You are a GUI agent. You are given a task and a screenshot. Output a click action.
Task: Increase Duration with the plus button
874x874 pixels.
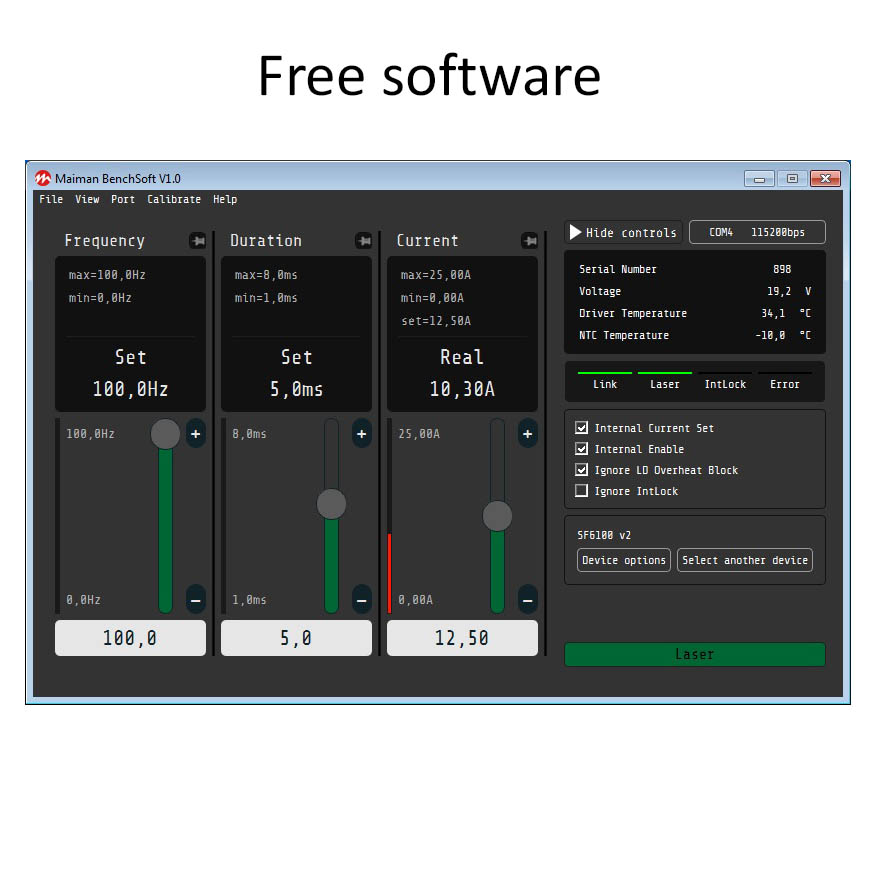coord(362,434)
